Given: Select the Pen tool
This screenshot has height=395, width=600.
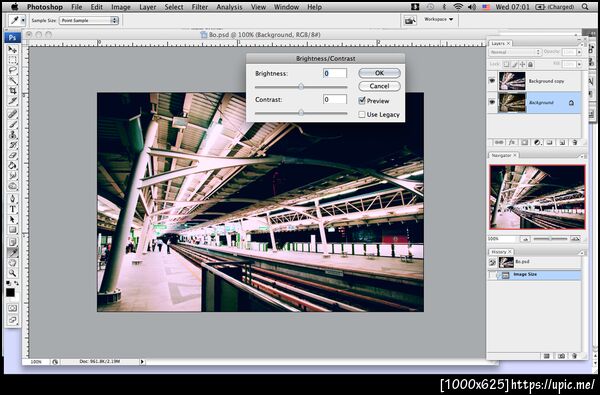Looking at the screenshot, I should coord(12,199).
